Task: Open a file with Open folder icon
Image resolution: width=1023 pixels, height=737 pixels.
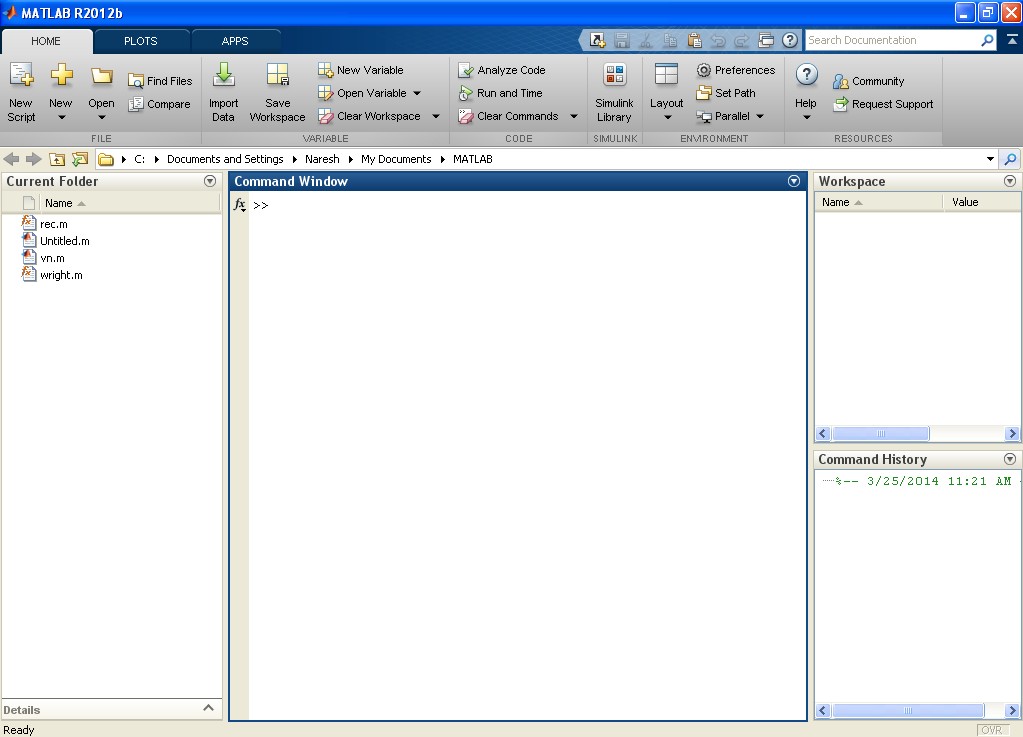Action: pos(101,77)
